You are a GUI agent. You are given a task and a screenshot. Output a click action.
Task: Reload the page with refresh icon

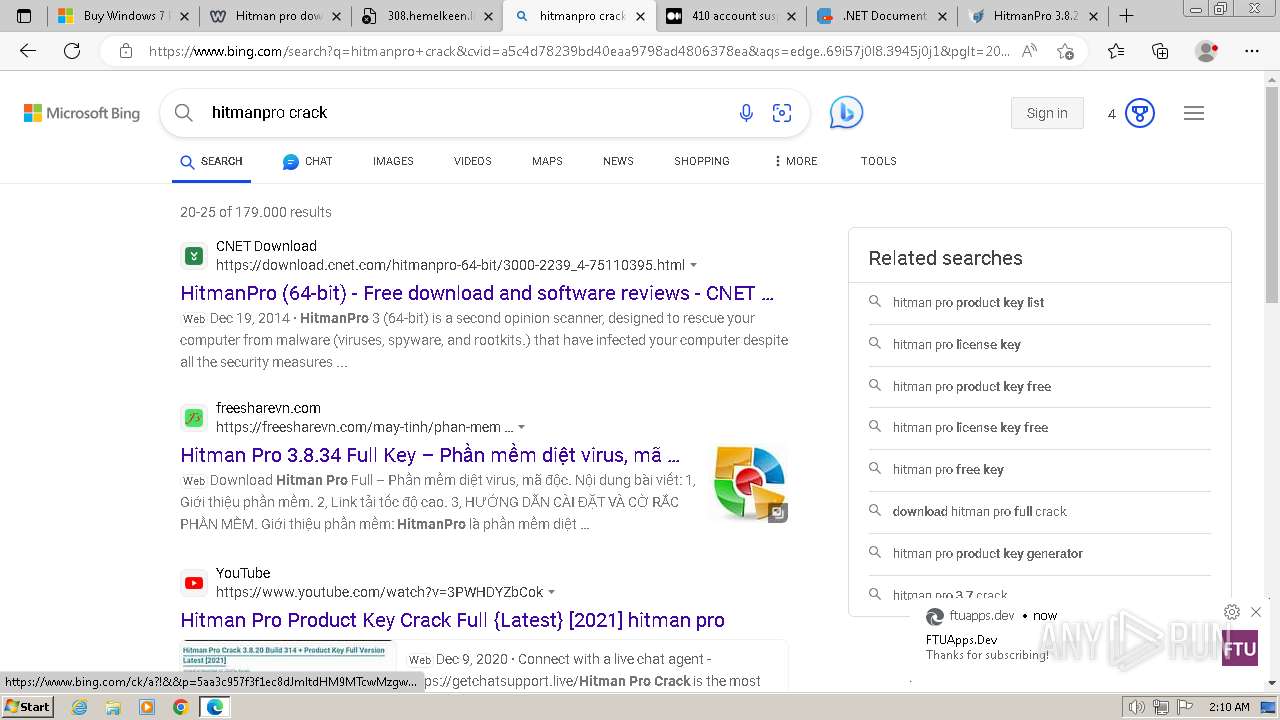coord(72,51)
